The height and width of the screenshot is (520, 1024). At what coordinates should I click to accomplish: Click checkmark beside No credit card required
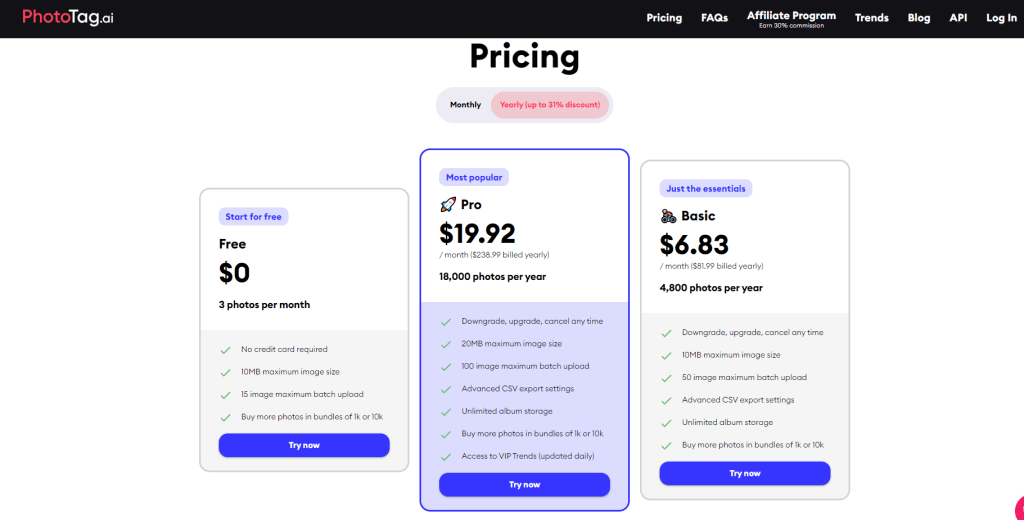coord(226,349)
